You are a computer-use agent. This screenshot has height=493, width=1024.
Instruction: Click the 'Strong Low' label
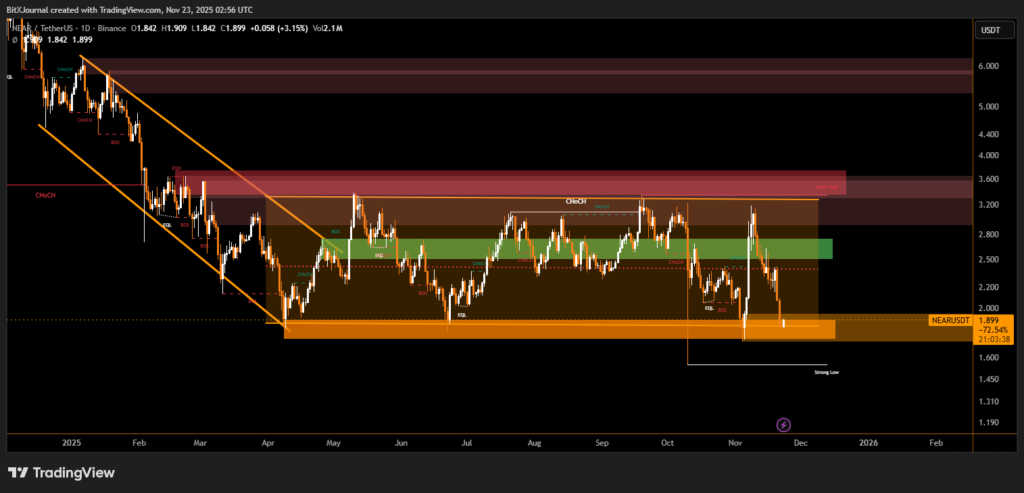pos(826,372)
